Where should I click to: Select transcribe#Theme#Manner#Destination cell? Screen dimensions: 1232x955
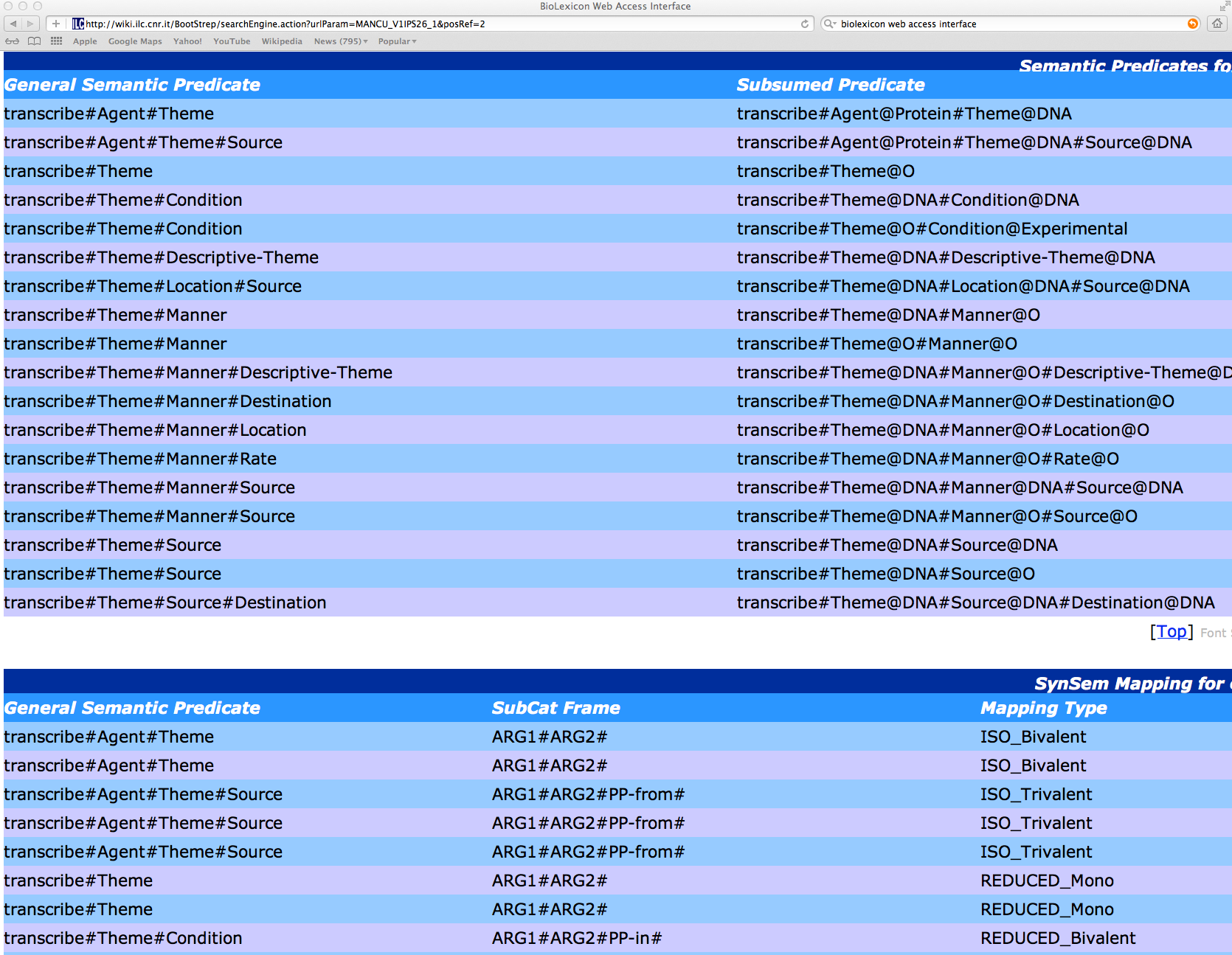coord(167,401)
